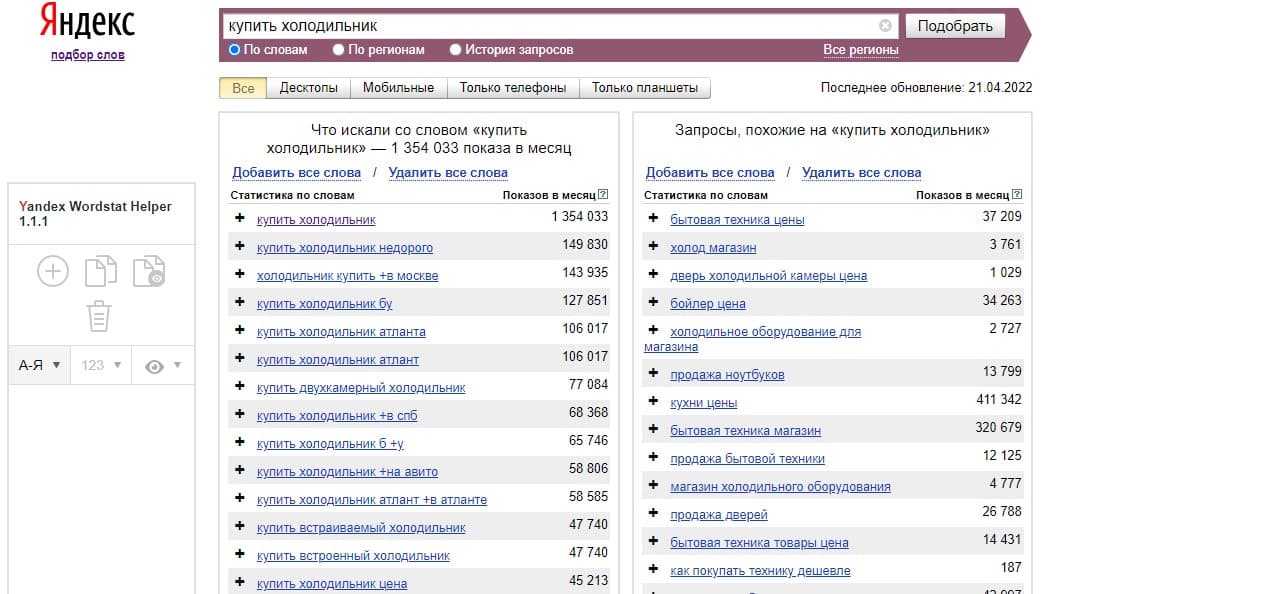This screenshot has width=1273, height=594.
Task: Click the "1 354 033" impressions value
Action: coord(579,216)
